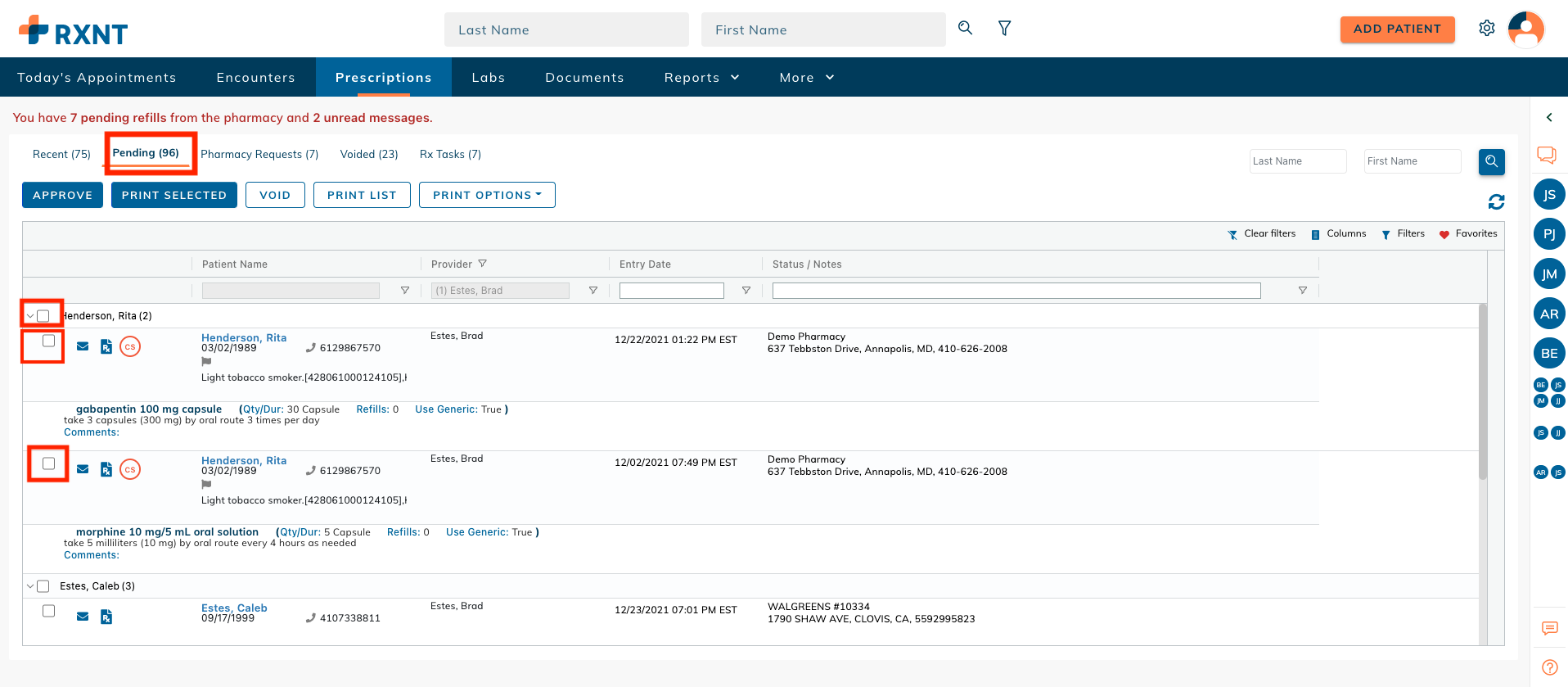Viewport: 1568px width, 687px height.
Task: Click the Approve button
Action: pos(62,195)
